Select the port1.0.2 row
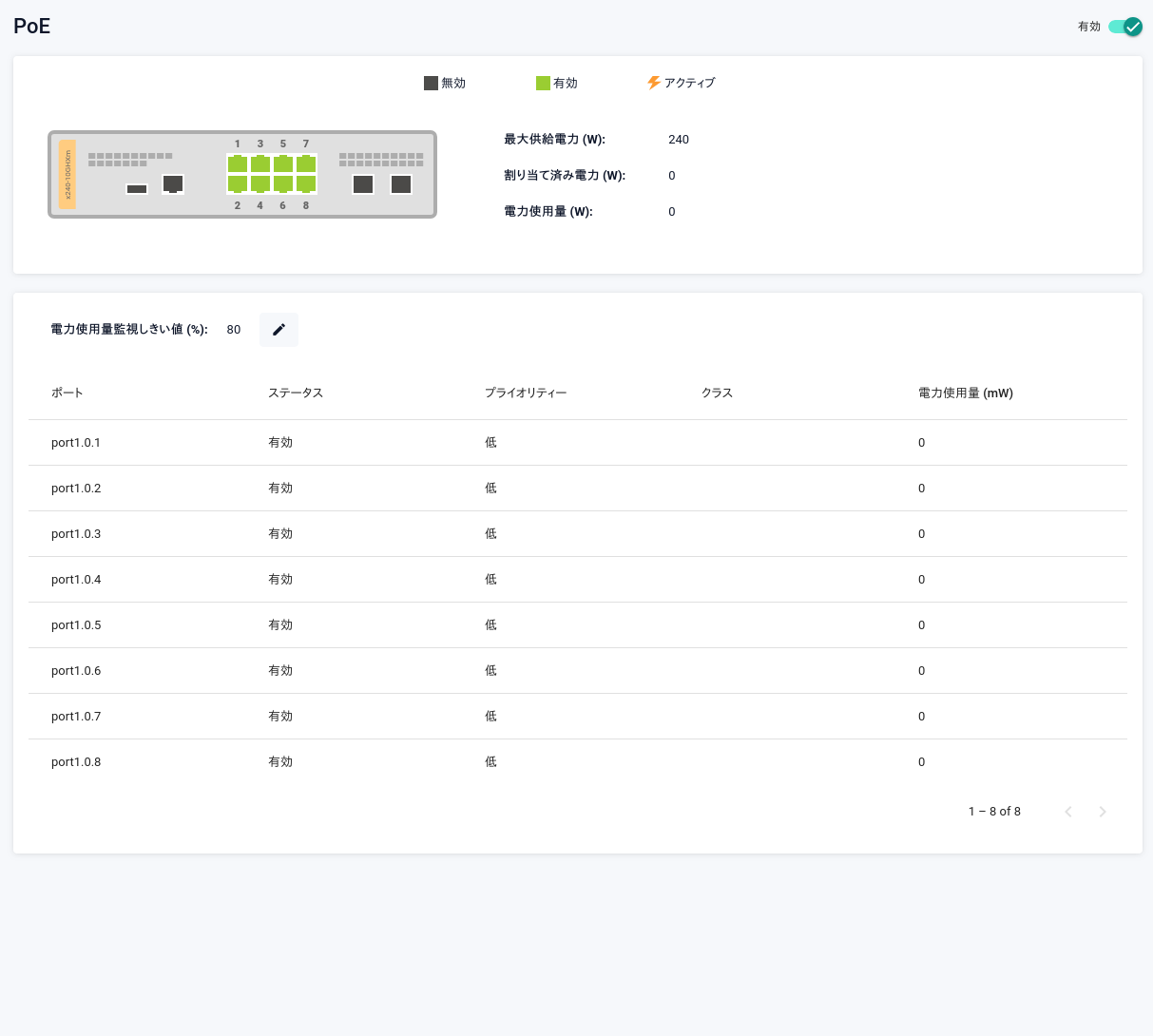This screenshot has width=1153, height=1036. (578, 489)
